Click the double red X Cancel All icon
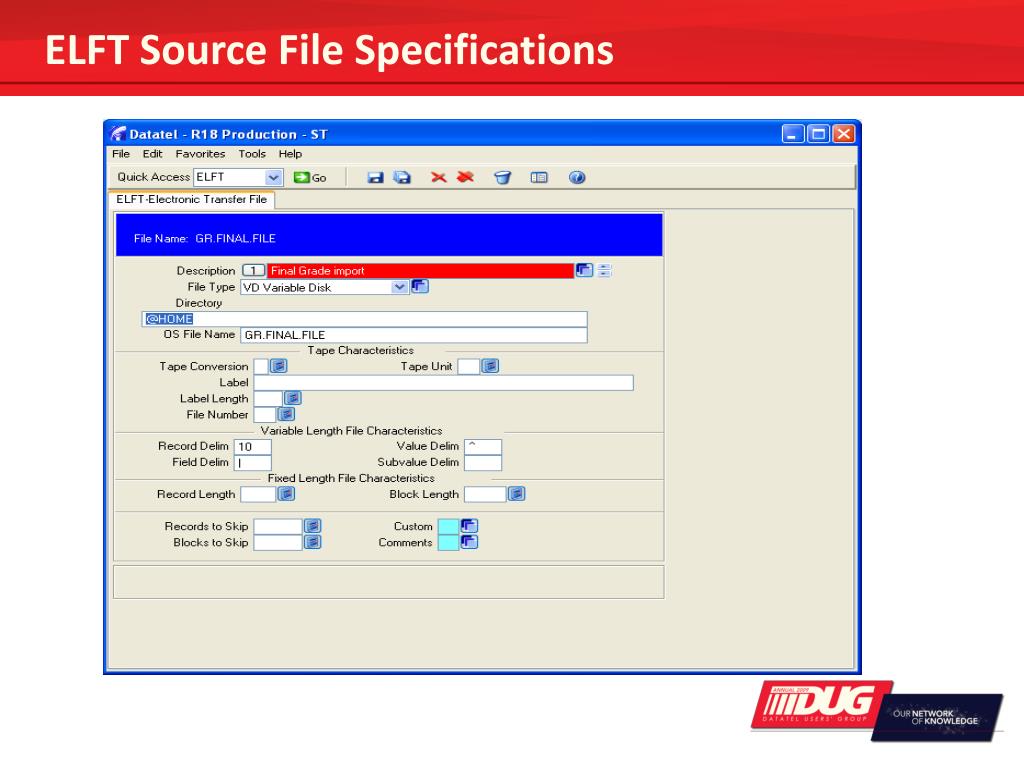This screenshot has height=768, width=1024. pyautogui.click(x=465, y=177)
